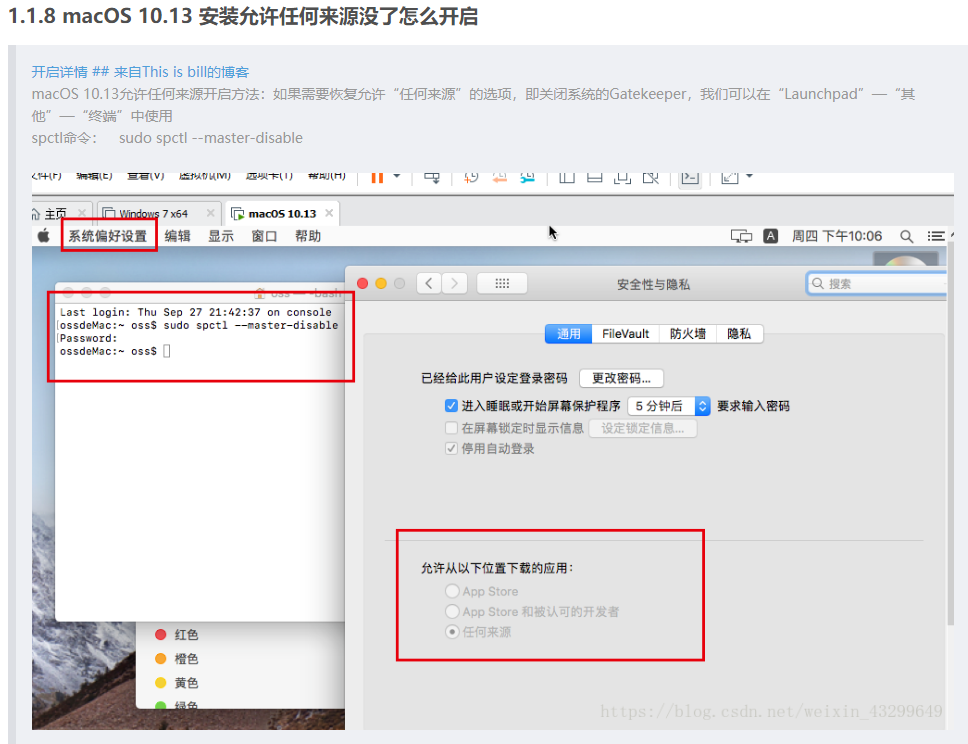Toggle 停用自动登录 checkbox
Viewport: 968px width, 744px height.
tap(451, 448)
